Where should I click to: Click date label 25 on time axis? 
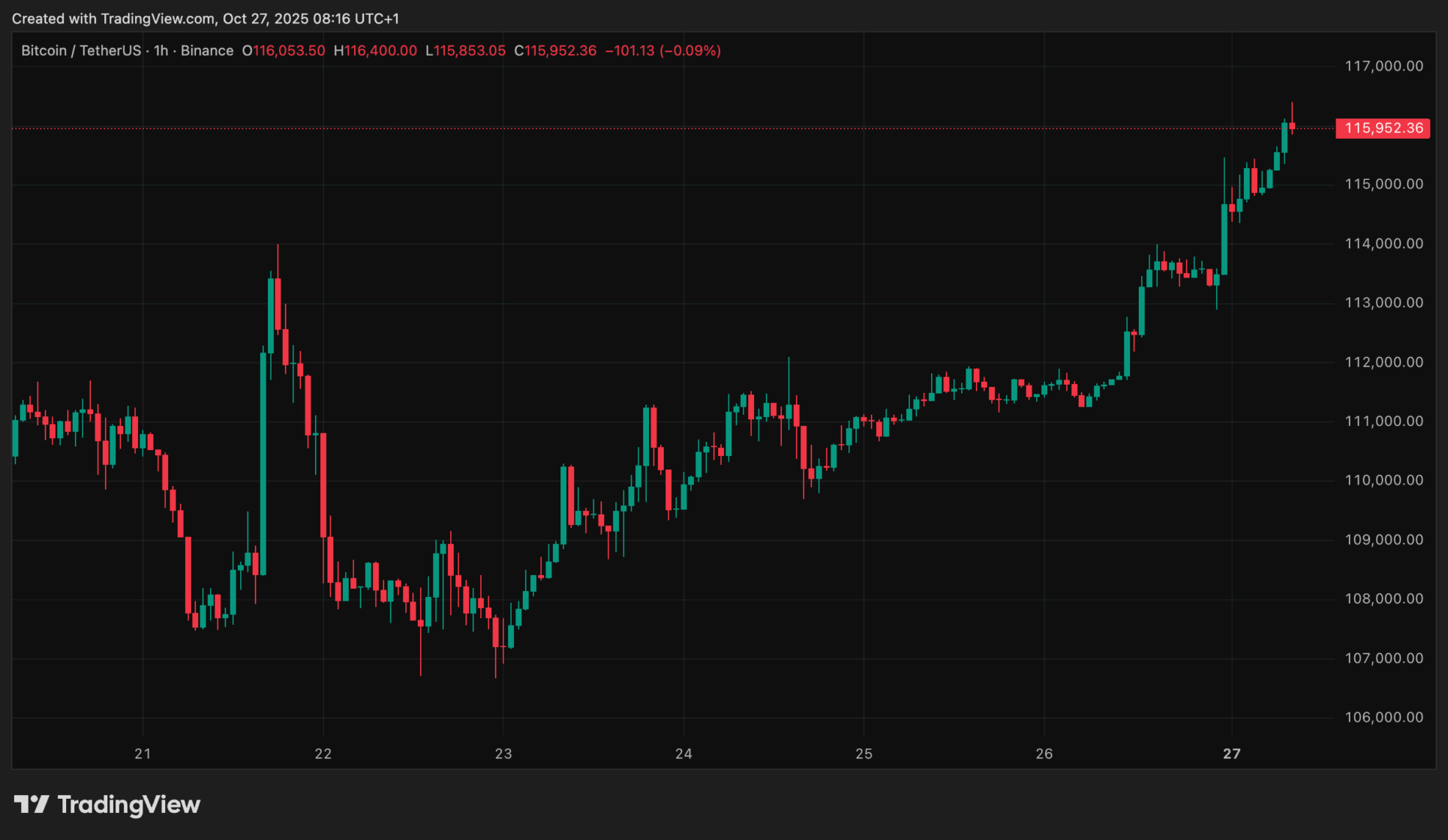coord(864,754)
